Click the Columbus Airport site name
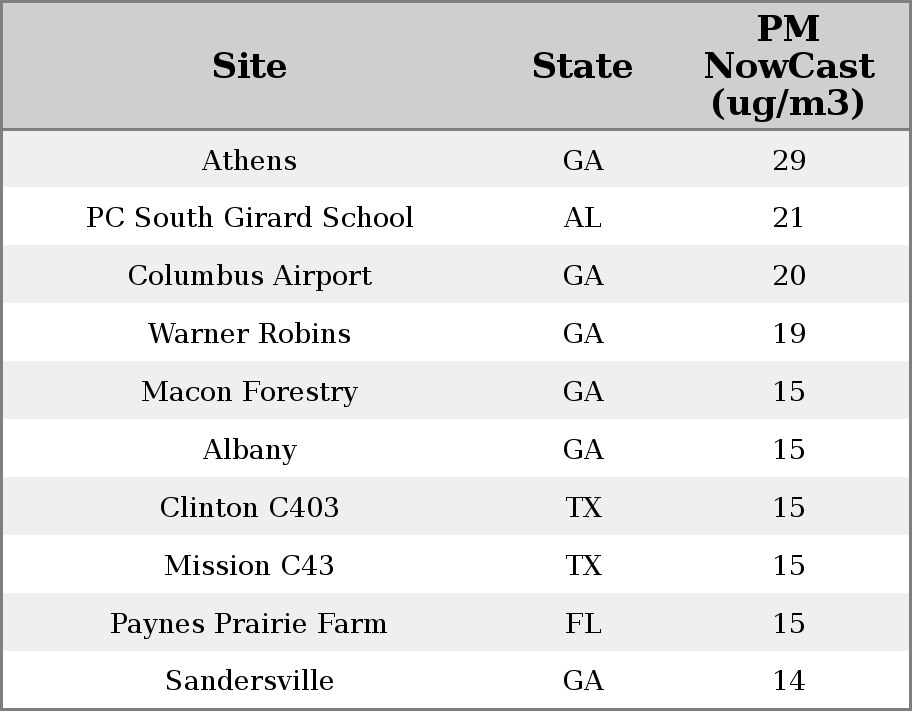 pos(249,276)
